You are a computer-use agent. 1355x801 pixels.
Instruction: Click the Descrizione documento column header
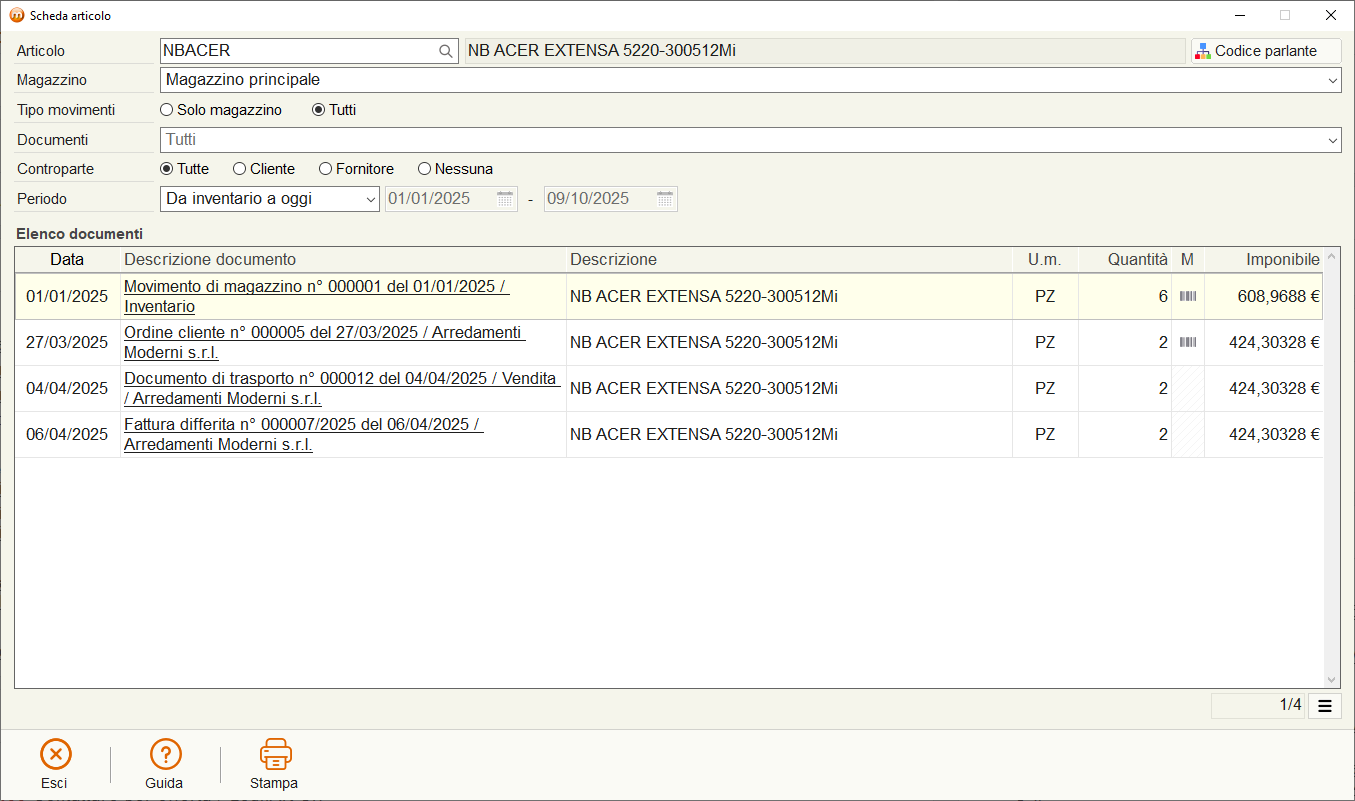coord(344,259)
